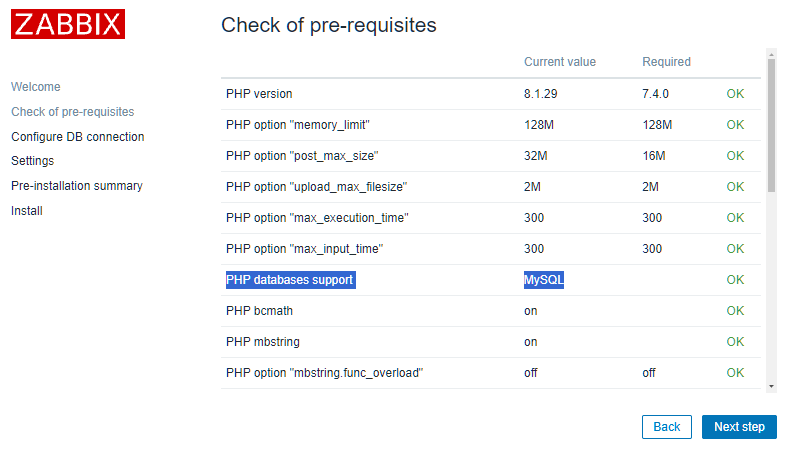The width and height of the screenshot is (788, 451).
Task: Click the Install step in sidebar
Action: pyautogui.click(x=26, y=211)
